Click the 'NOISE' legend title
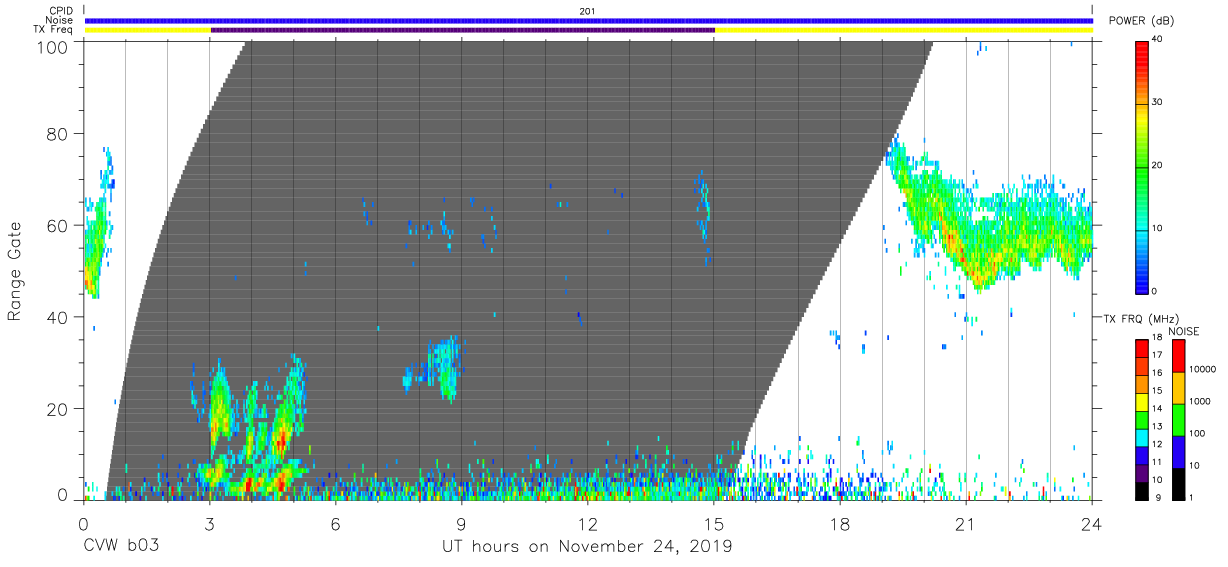 pyautogui.click(x=1183, y=331)
